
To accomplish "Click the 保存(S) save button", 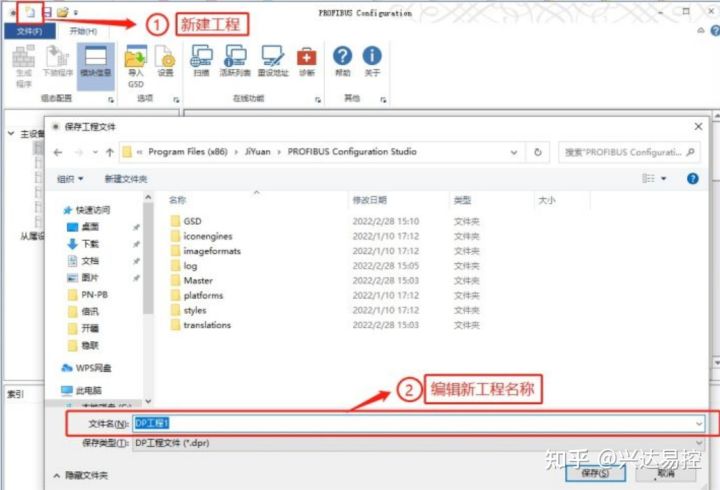I will [x=596, y=473].
